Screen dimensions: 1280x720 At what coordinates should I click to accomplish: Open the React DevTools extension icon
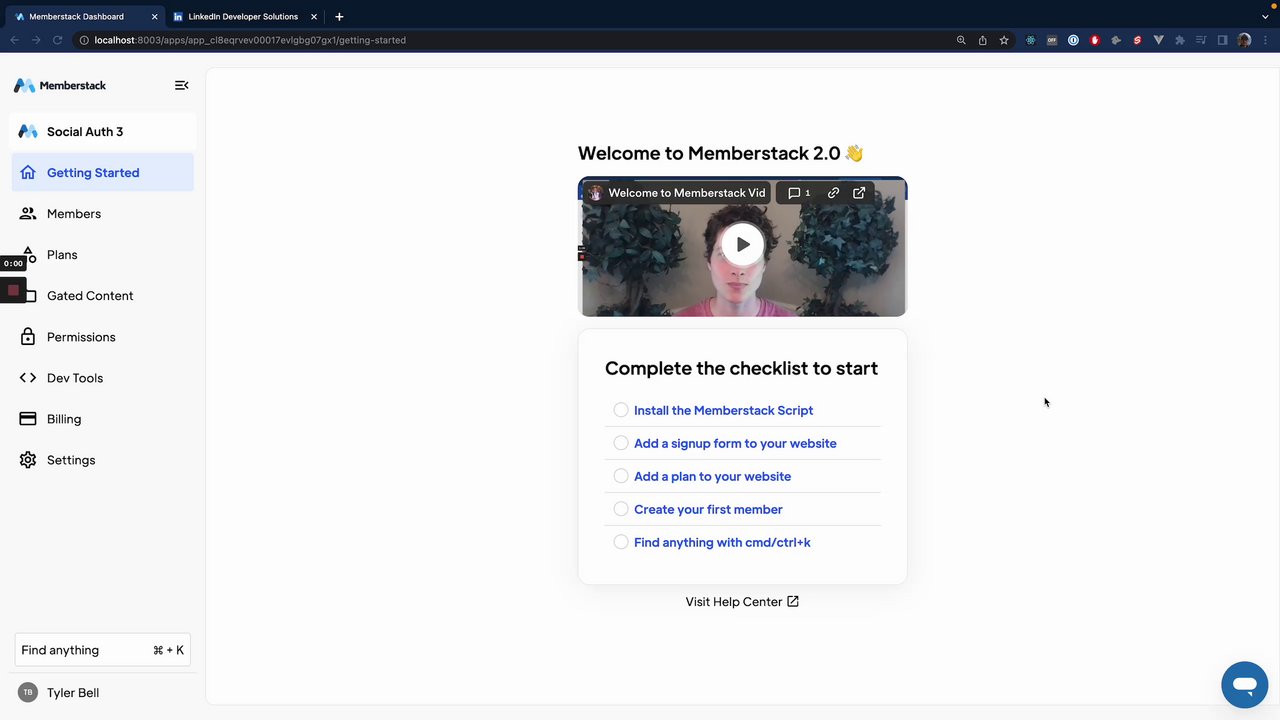(1030, 40)
